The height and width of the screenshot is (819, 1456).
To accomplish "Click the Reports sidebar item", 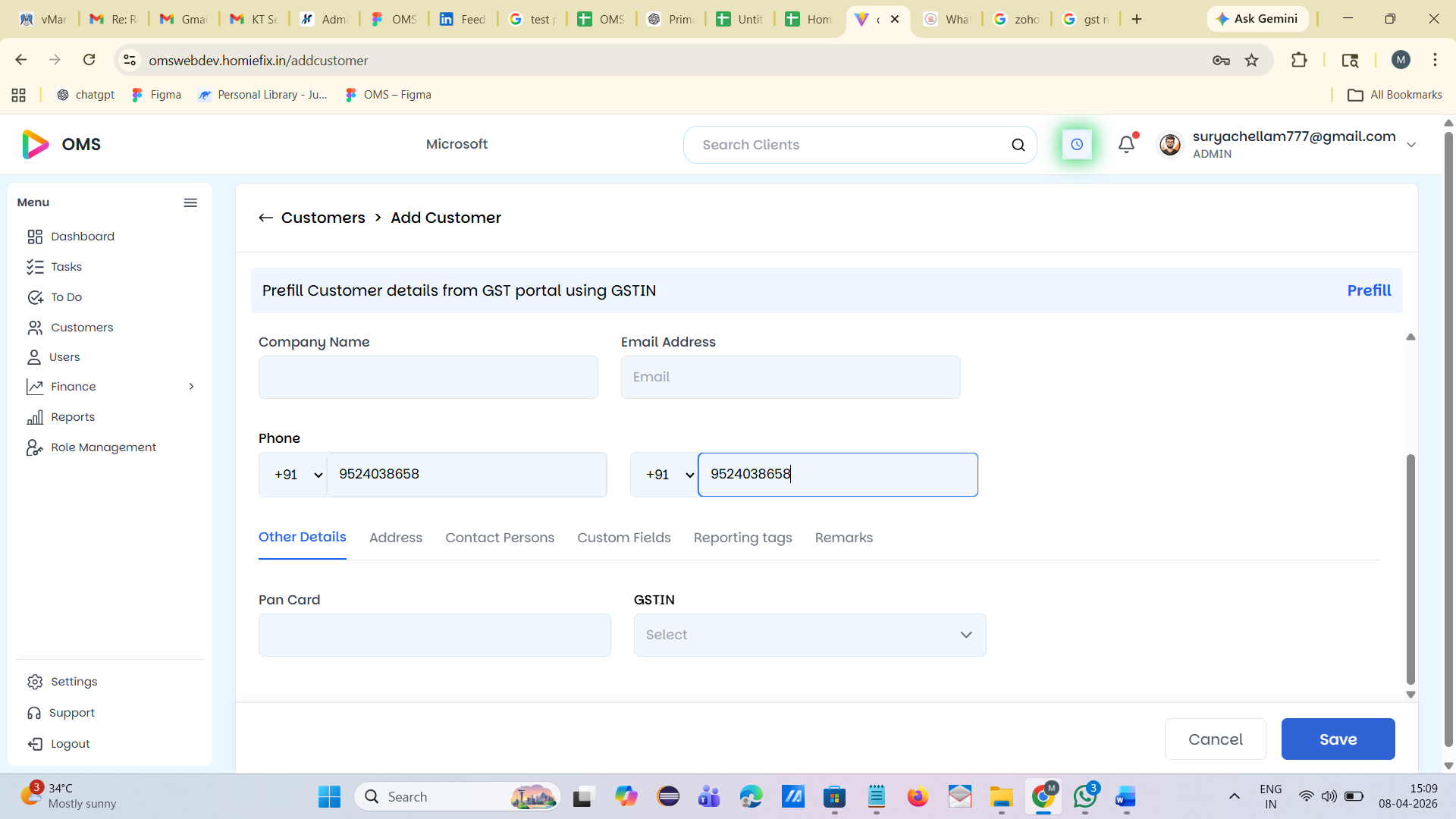I will tap(73, 417).
